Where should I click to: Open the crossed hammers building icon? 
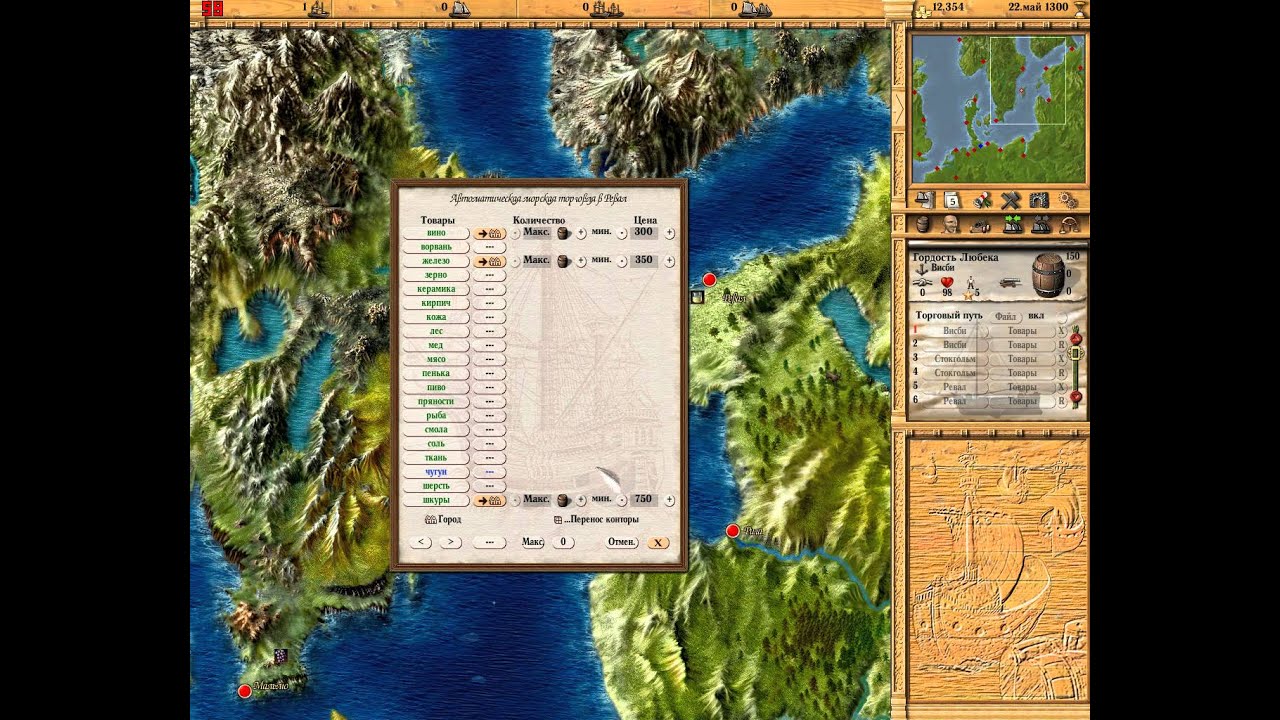pyautogui.click(x=1011, y=200)
